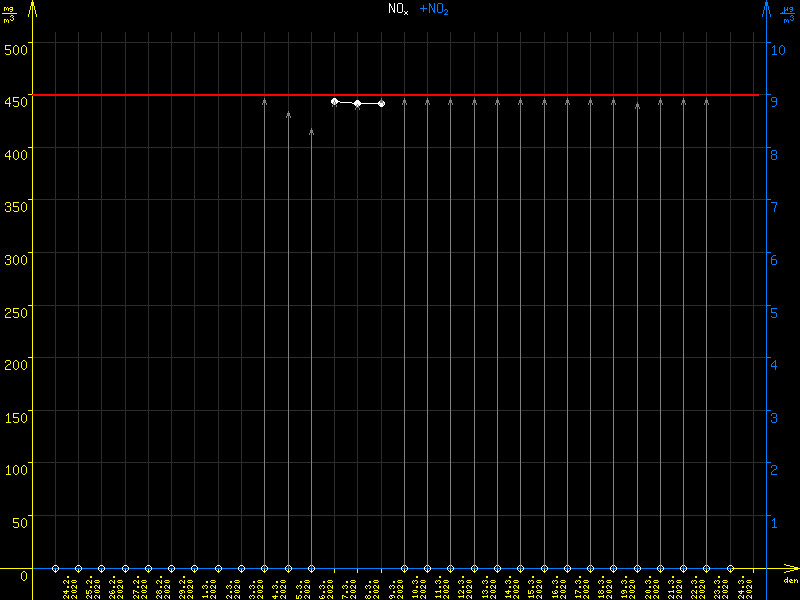This screenshot has height=600, width=800.
Task: Click the NOx legend label at top
Action: (398, 9)
